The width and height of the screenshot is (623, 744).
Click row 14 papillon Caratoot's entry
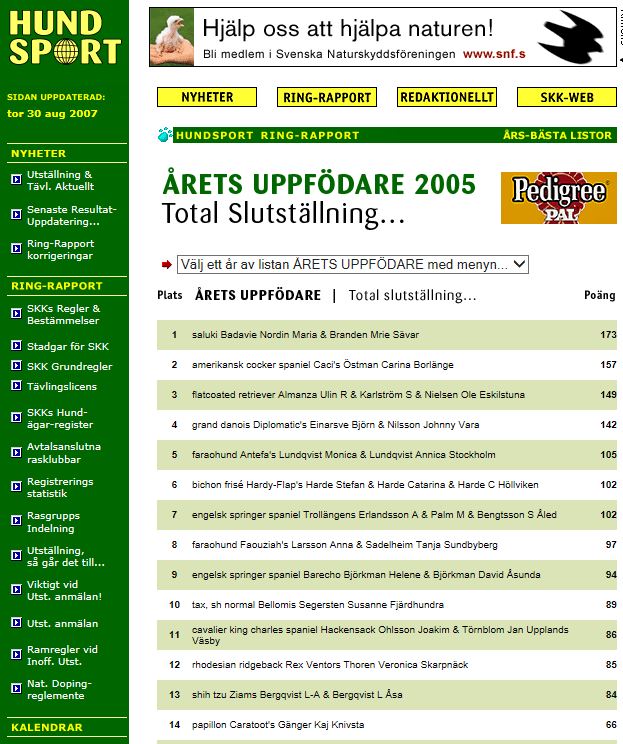tap(387, 725)
